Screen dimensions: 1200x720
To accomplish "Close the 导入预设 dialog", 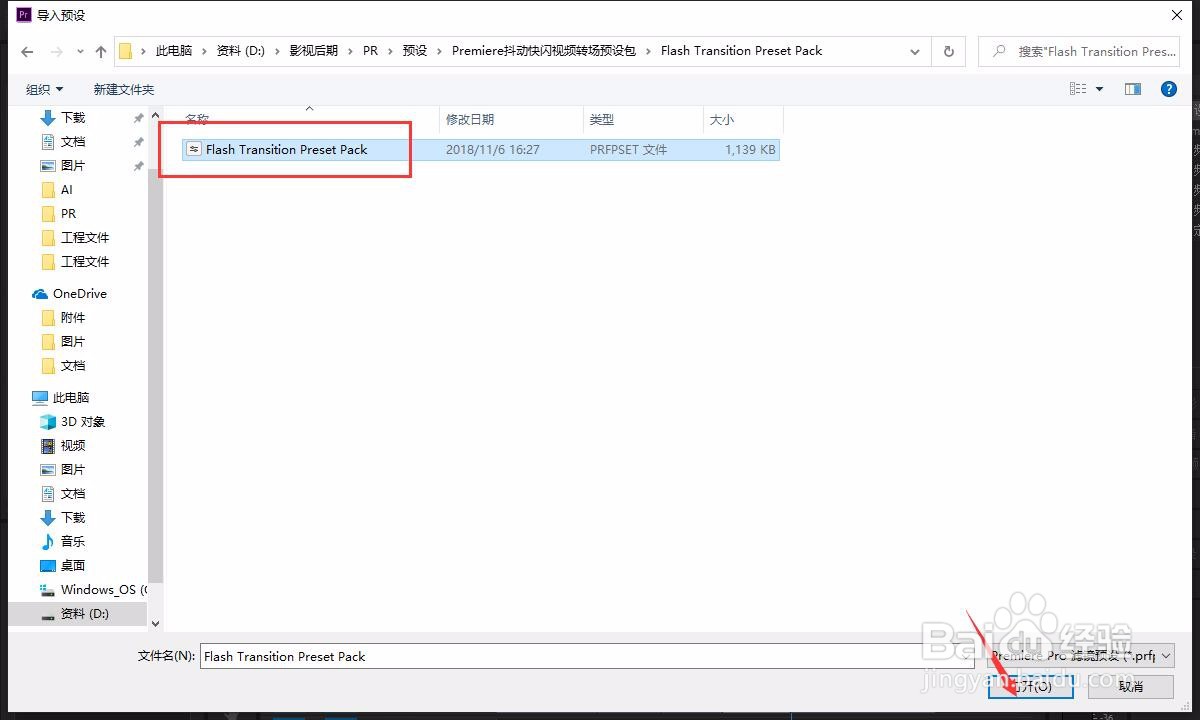I will 1176,15.
